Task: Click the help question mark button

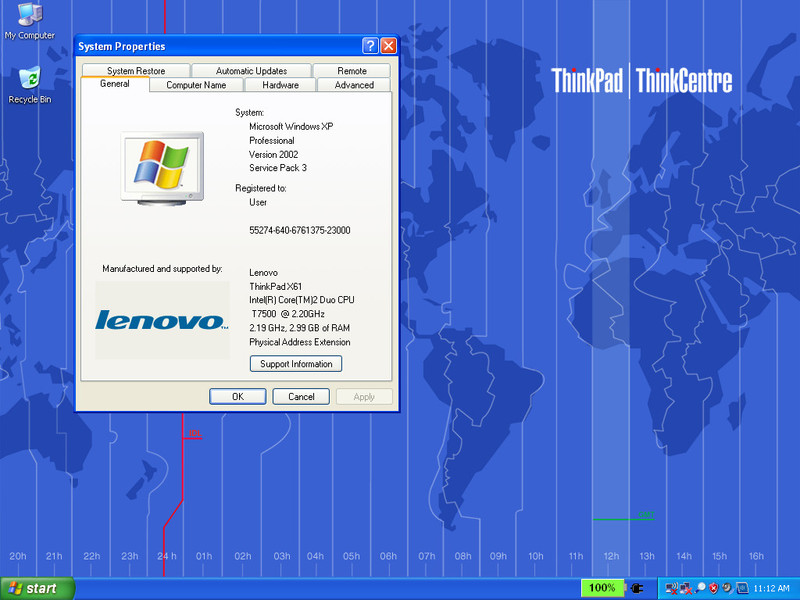Action: click(x=370, y=46)
